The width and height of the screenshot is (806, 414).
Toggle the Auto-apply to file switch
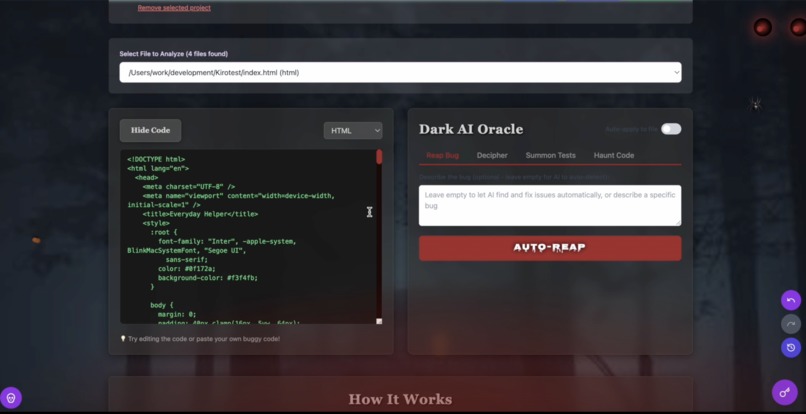[671, 129]
